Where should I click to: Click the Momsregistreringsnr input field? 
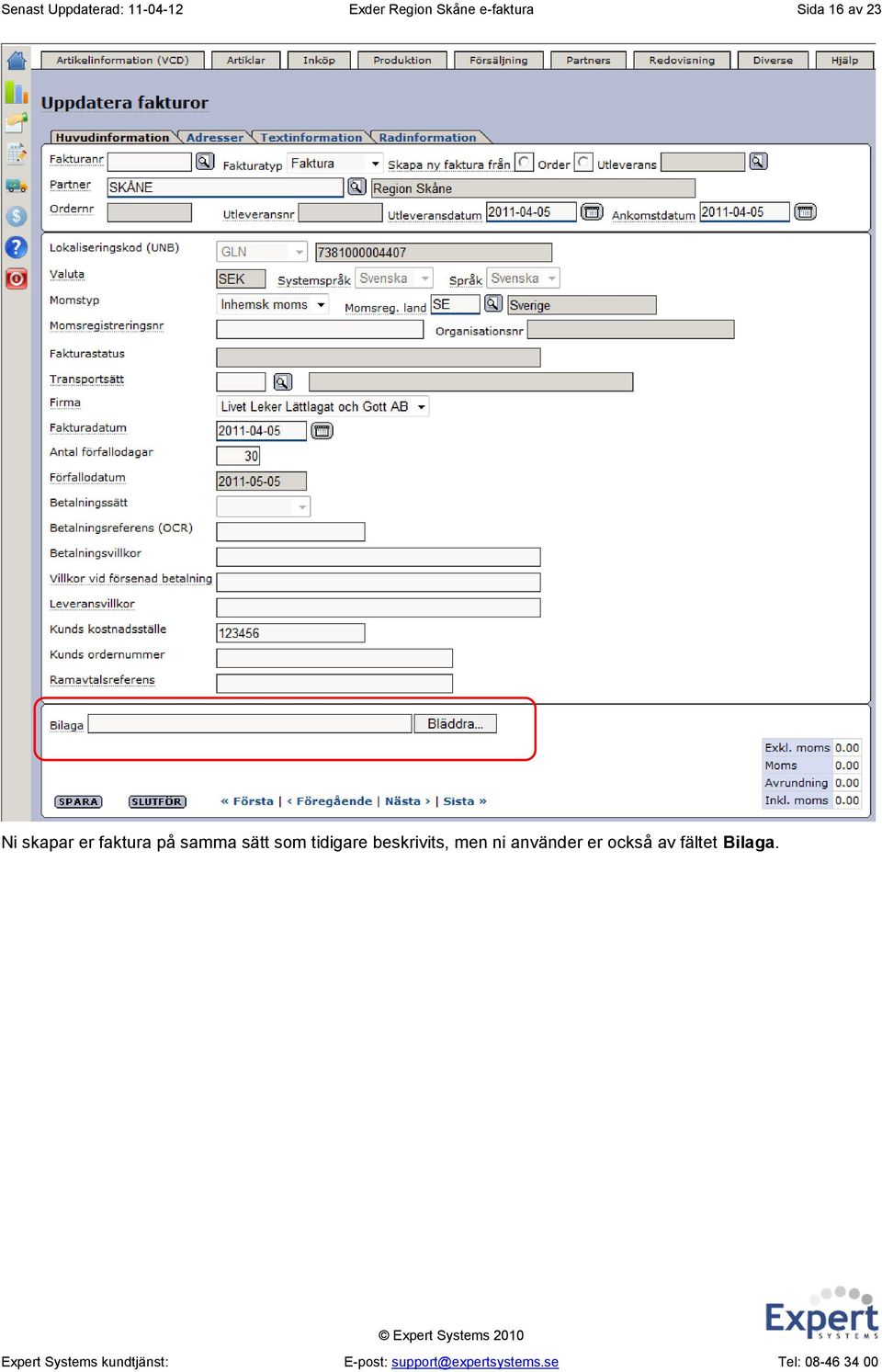320,329
